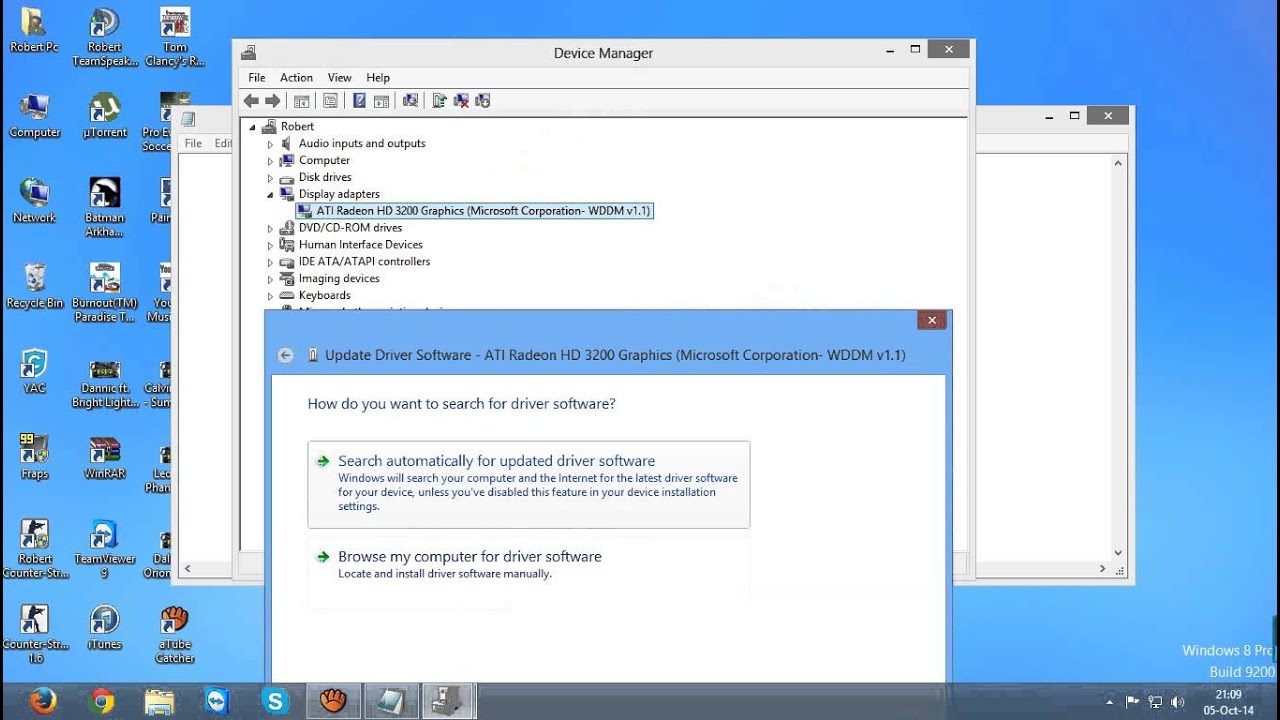Open the View menu in Device Manager
Viewport: 1280px width, 720px height.
pos(340,78)
